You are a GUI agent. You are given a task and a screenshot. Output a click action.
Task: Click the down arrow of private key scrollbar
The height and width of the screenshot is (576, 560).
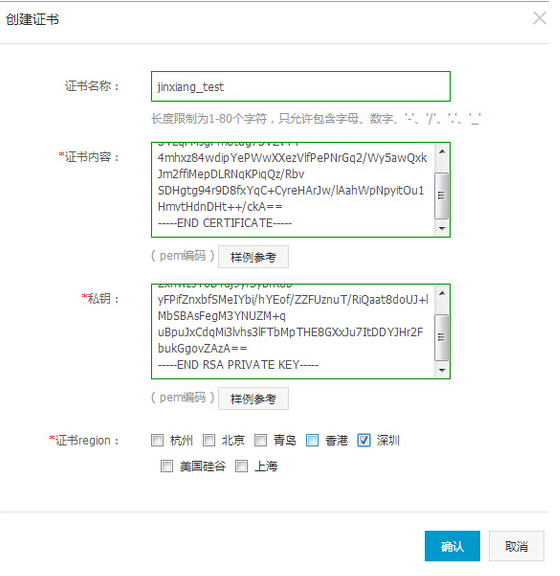point(442,370)
